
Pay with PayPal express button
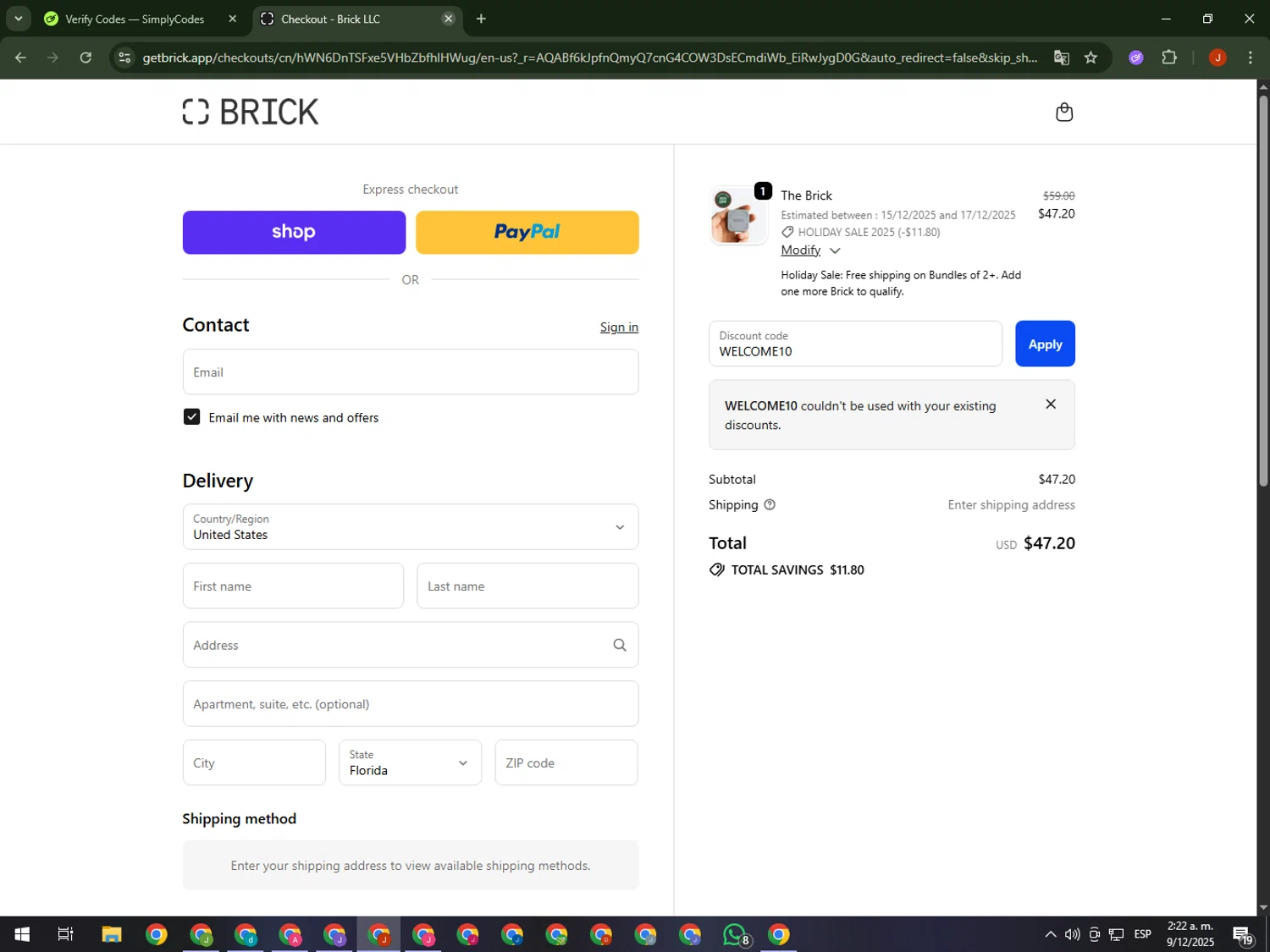527,232
